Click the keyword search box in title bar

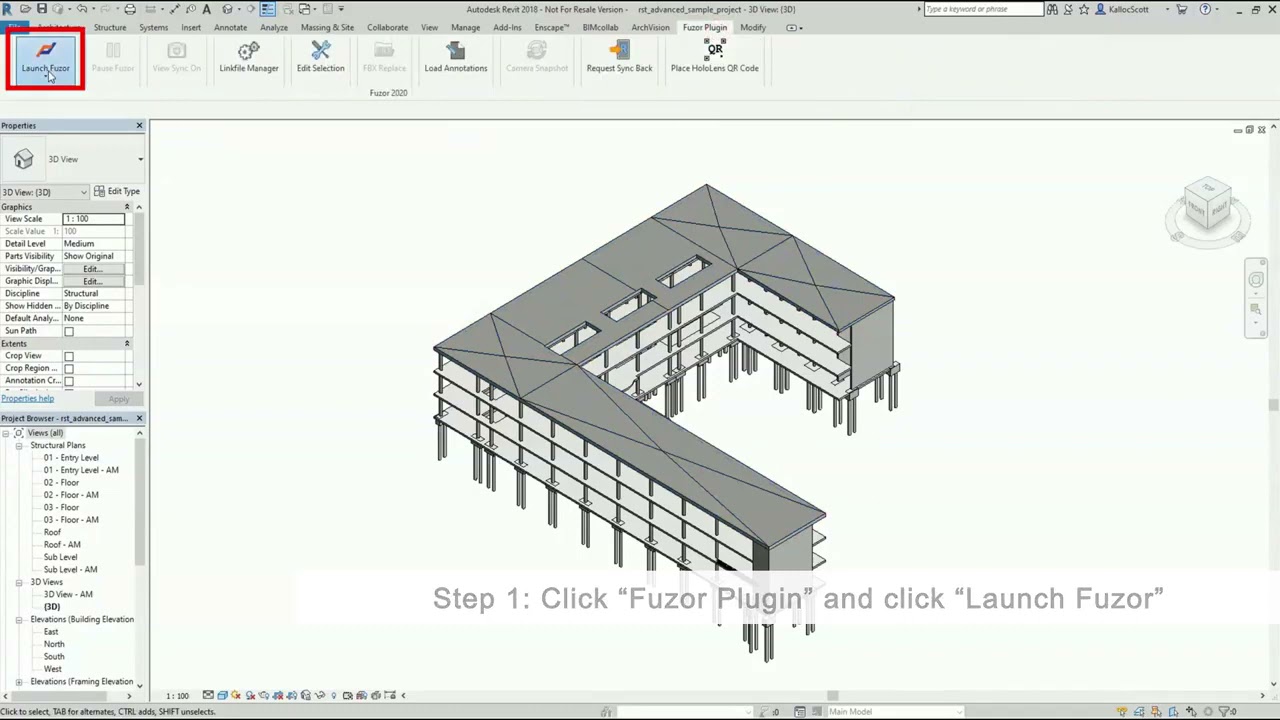[983, 9]
